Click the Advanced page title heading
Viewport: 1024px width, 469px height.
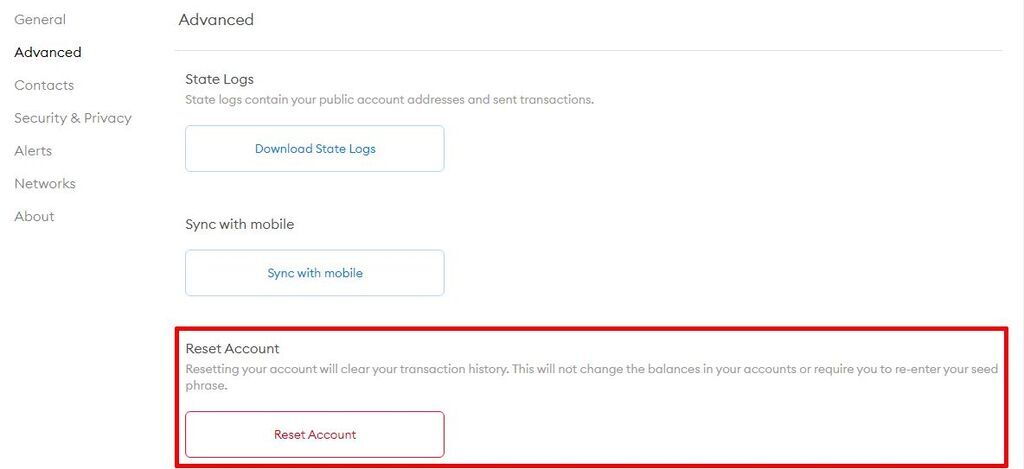point(216,20)
